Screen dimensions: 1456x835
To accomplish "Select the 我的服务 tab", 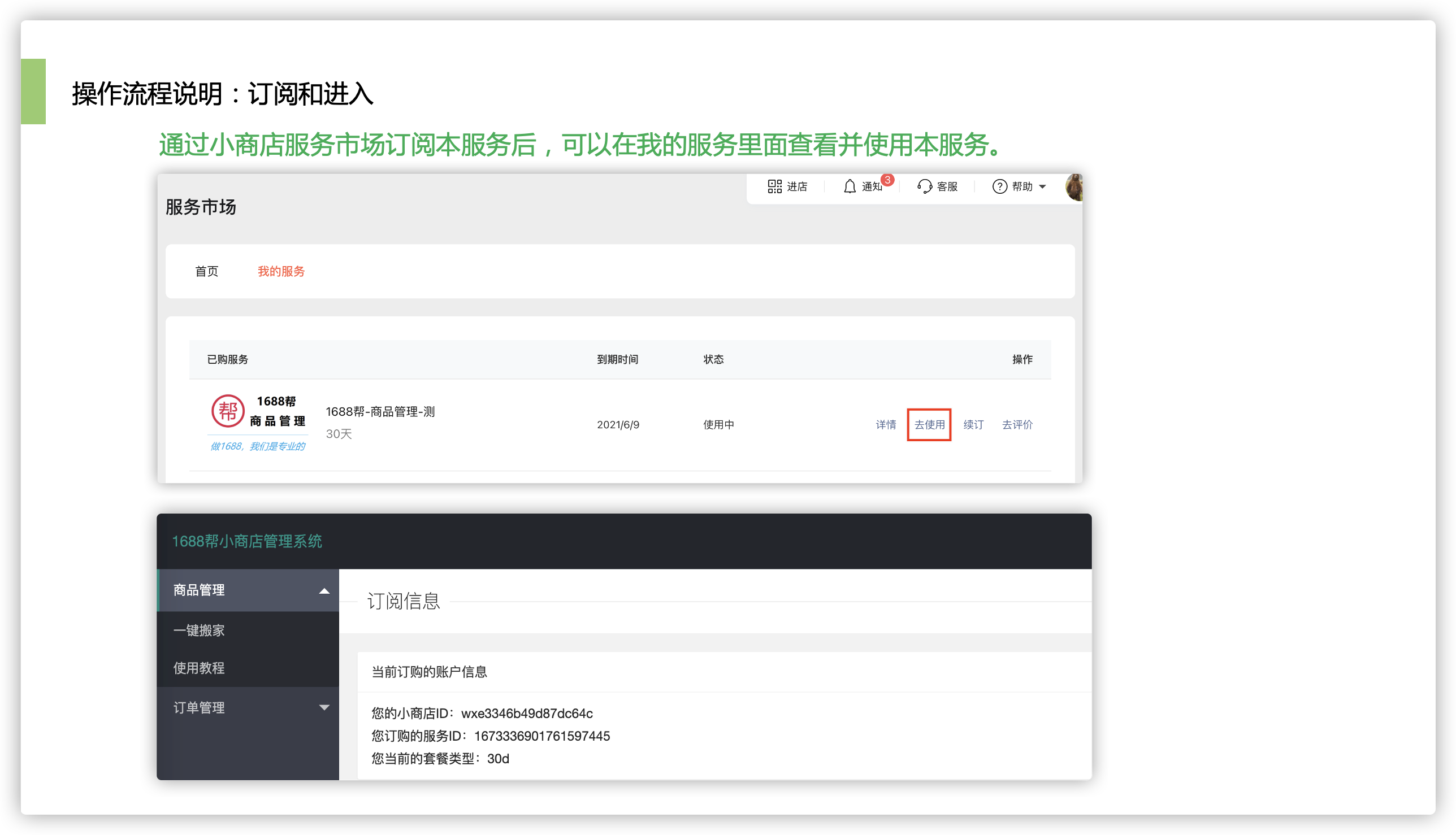I will pyautogui.click(x=280, y=271).
